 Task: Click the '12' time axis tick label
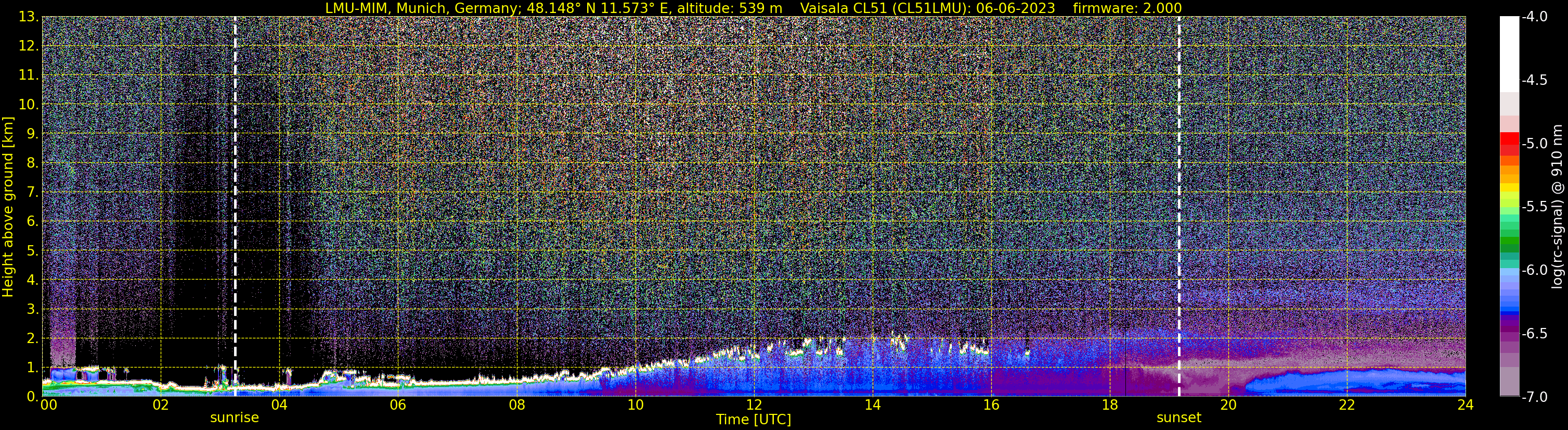point(754,405)
